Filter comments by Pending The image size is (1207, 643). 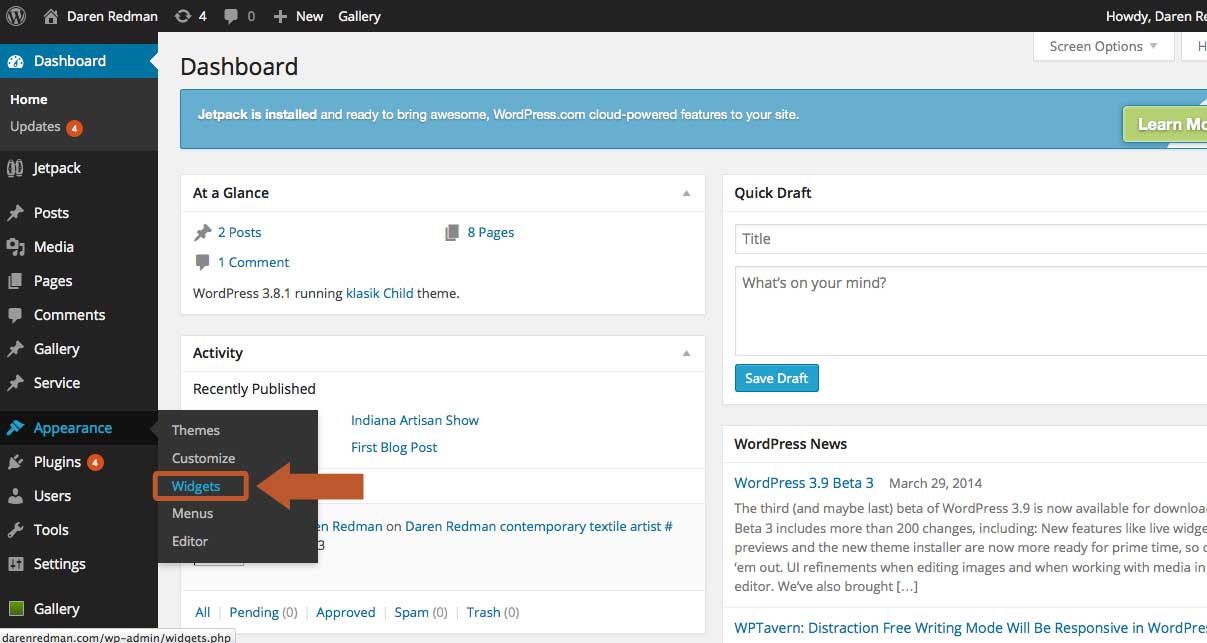pos(254,612)
